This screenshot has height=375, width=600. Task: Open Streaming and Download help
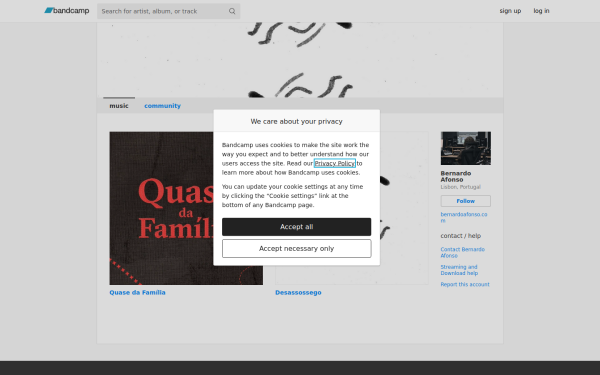459,270
